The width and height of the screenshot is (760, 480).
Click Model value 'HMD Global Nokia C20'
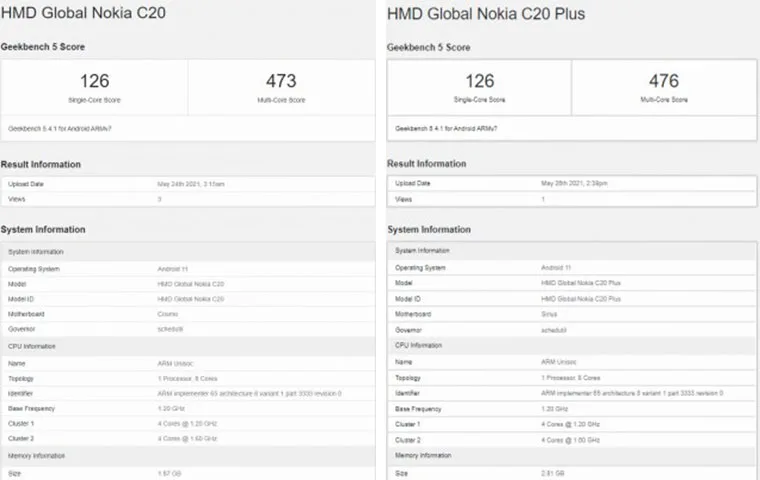point(190,284)
